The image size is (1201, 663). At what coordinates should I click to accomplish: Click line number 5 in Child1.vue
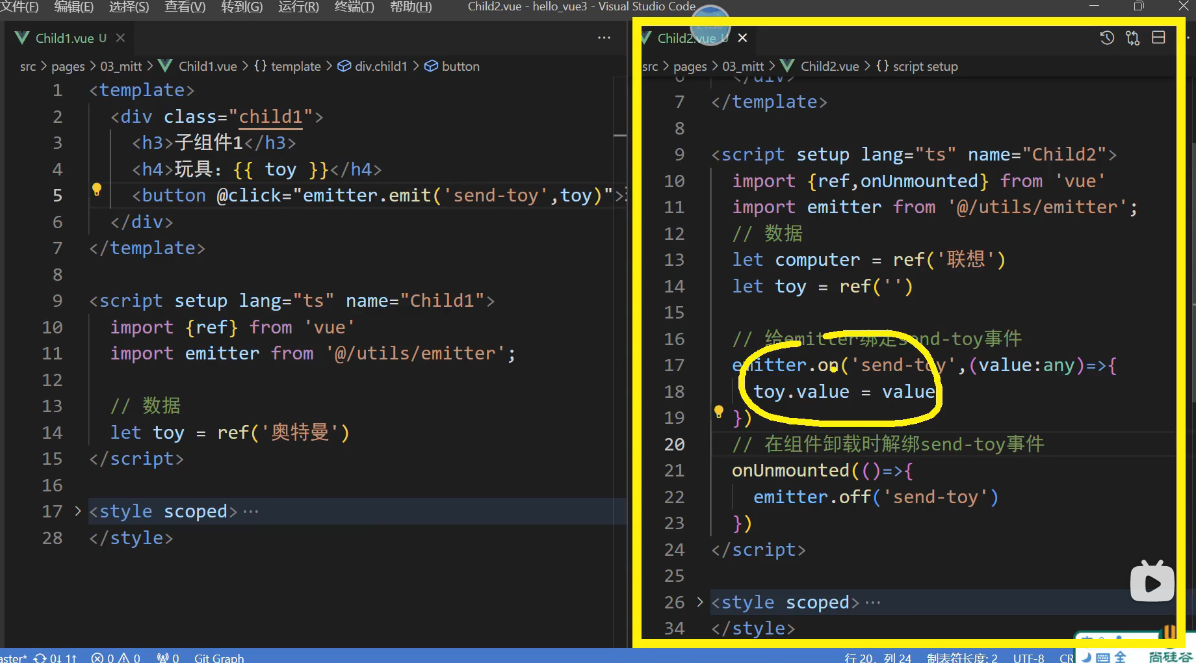57,195
